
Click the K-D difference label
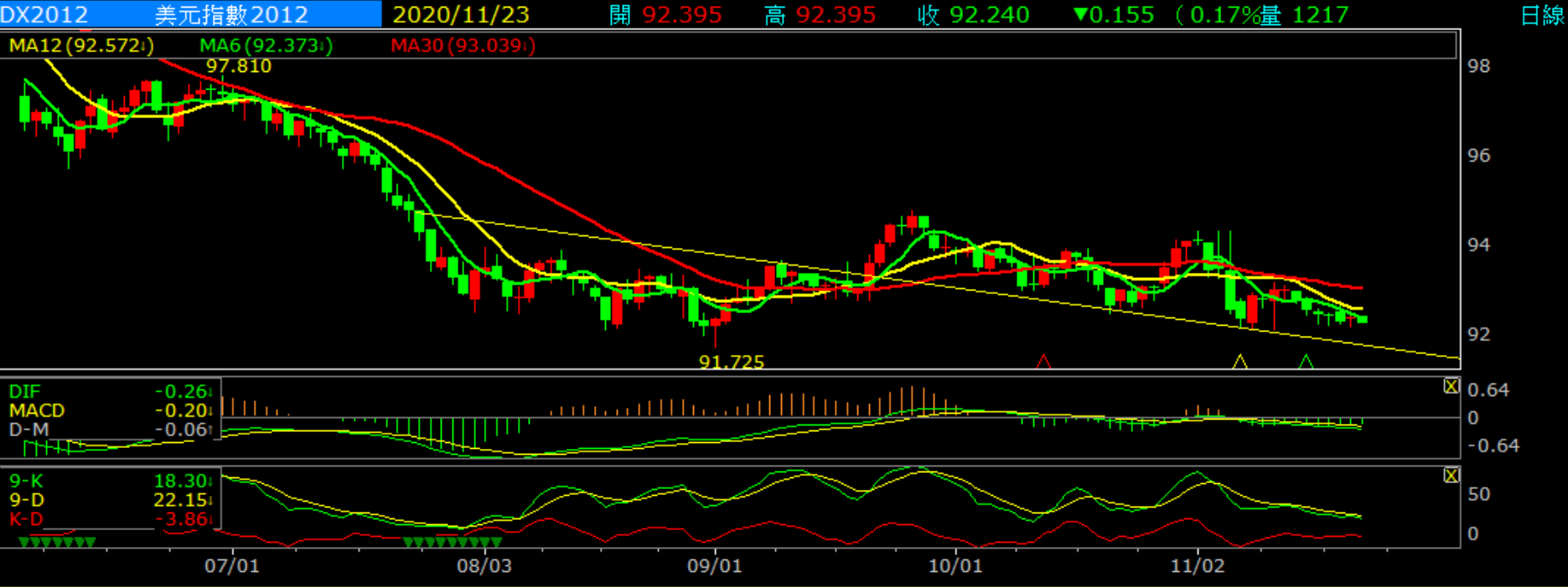pos(26,519)
